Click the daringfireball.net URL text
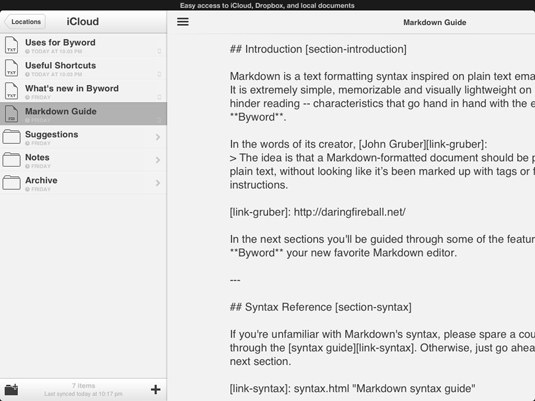535x401 pixels. [x=350, y=212]
